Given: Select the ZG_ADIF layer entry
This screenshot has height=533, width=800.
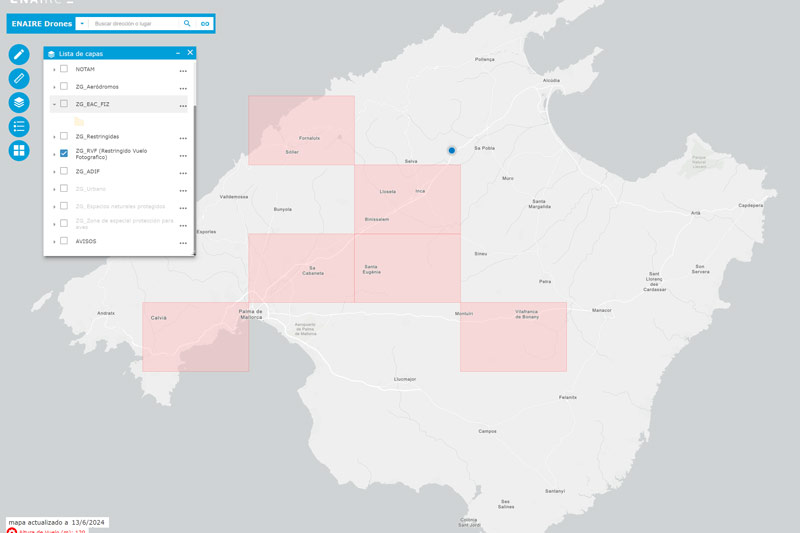Looking at the screenshot, I should (x=88, y=171).
